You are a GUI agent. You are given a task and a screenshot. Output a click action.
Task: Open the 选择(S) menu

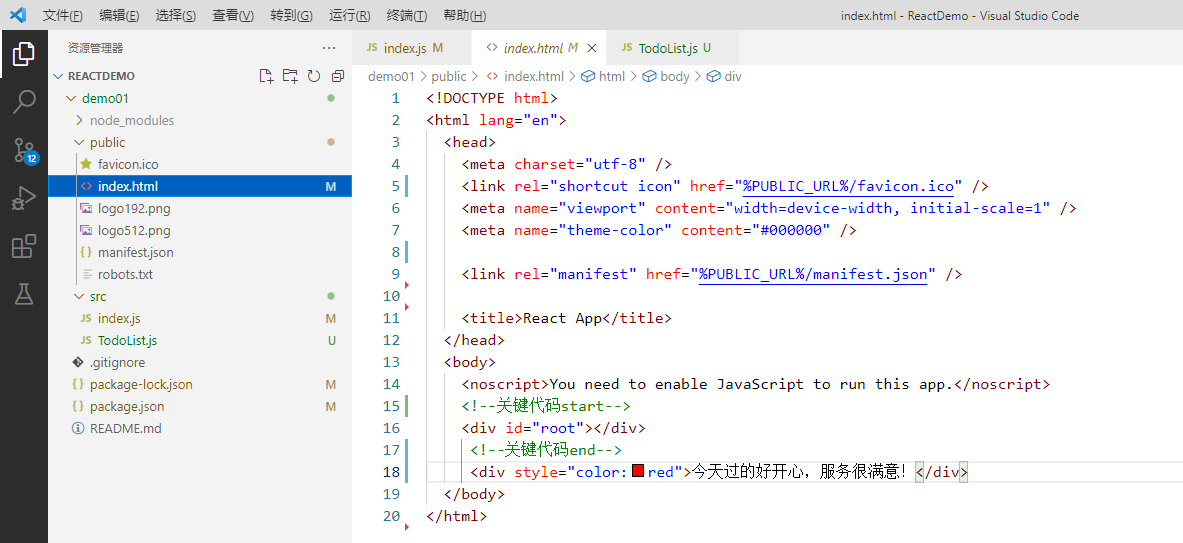point(176,16)
